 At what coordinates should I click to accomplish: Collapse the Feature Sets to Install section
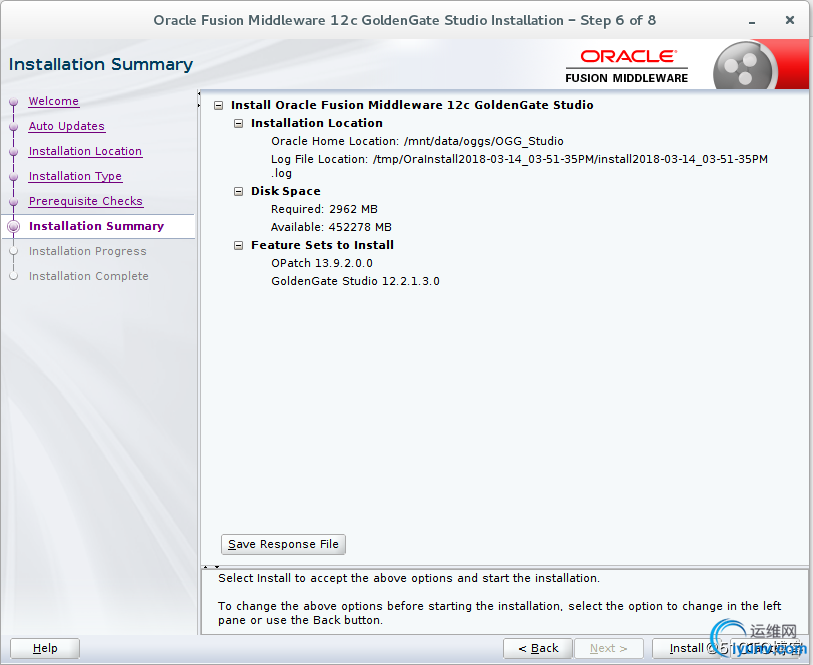[x=239, y=245]
